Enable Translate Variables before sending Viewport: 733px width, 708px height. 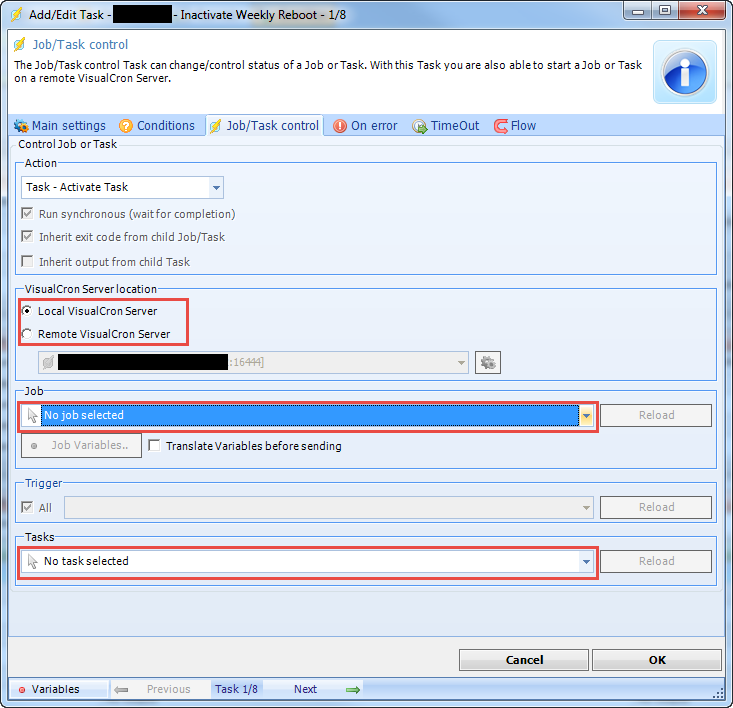(x=155, y=446)
